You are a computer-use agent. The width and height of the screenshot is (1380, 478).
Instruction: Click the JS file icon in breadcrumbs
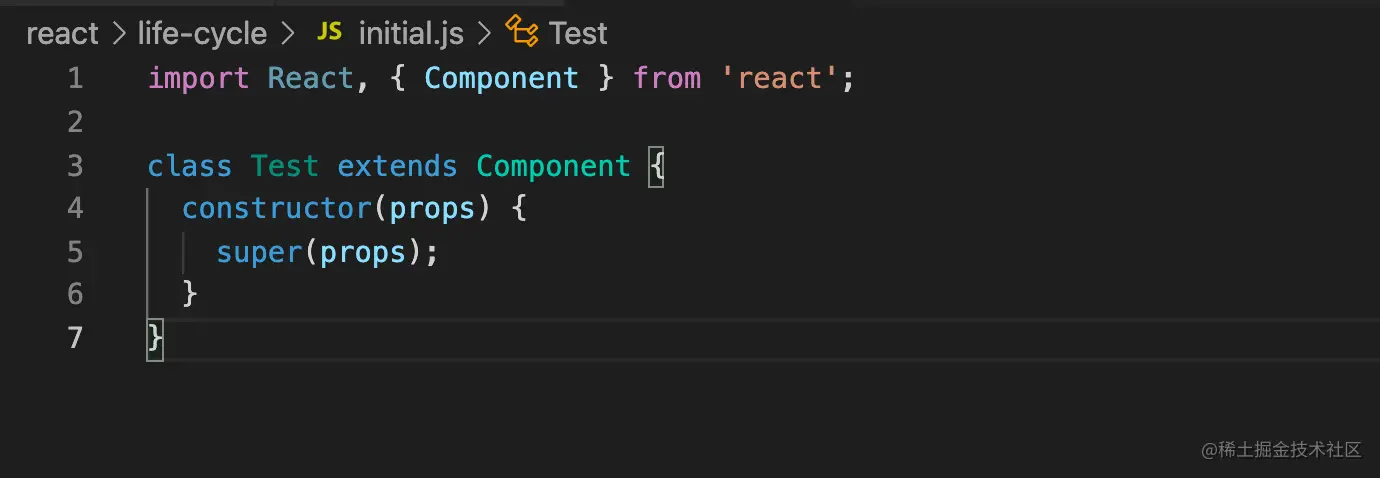click(329, 33)
